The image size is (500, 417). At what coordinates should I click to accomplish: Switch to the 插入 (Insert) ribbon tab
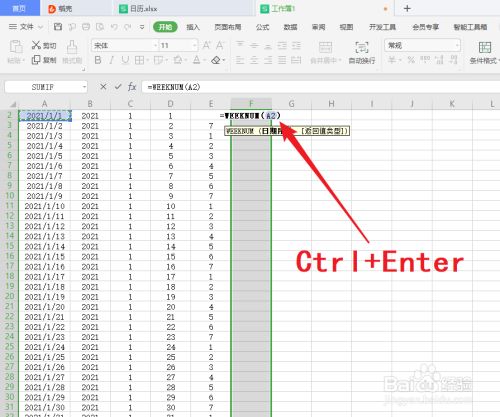pyautogui.click(x=193, y=27)
